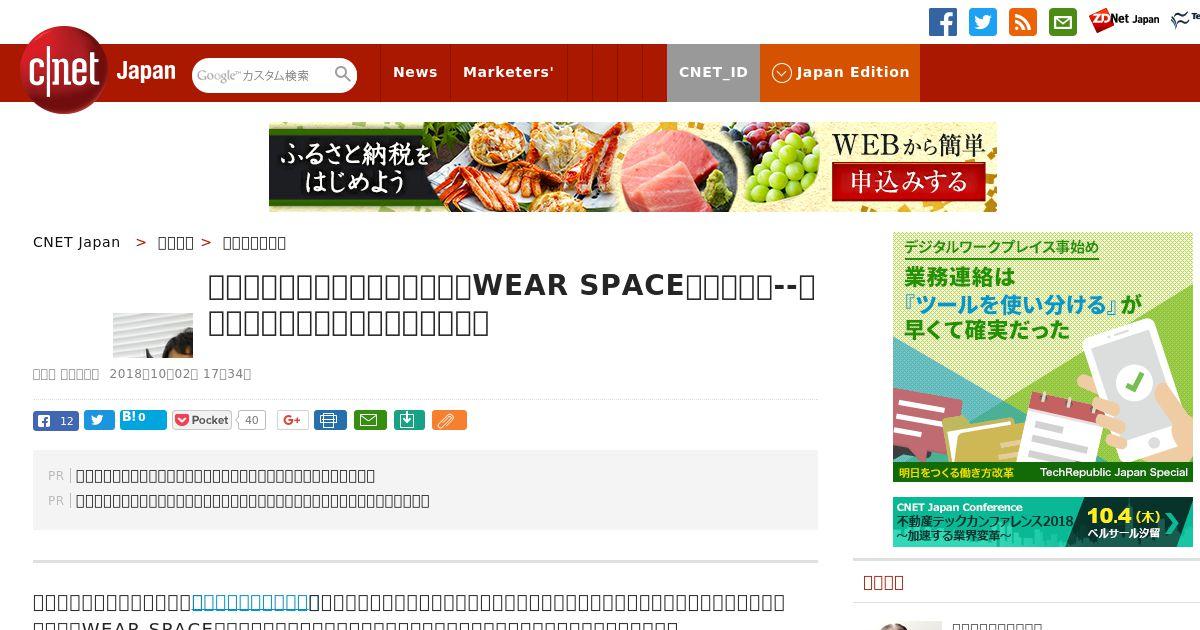Email the article using green mail icon
Image resolution: width=1200 pixels, height=630 pixels.
pos(369,420)
